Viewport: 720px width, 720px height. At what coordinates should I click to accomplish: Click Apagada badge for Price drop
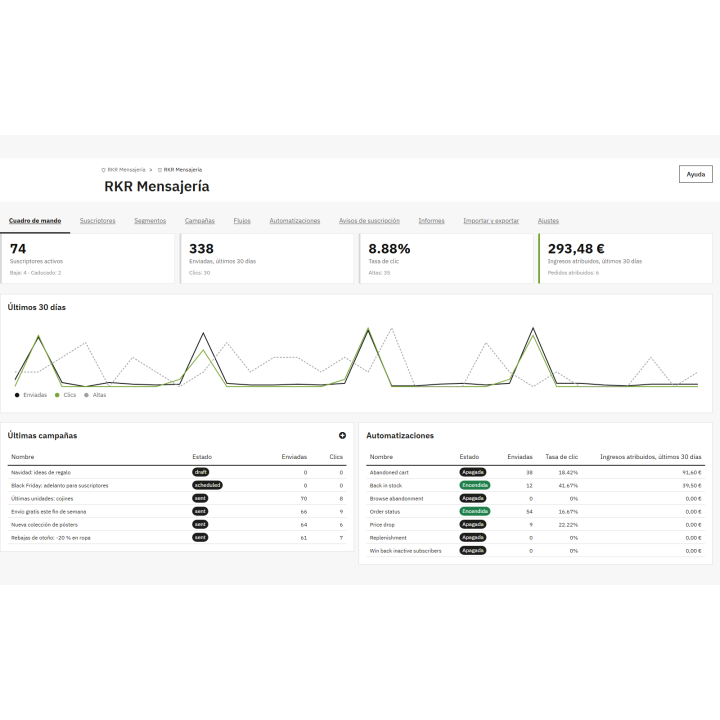472,524
